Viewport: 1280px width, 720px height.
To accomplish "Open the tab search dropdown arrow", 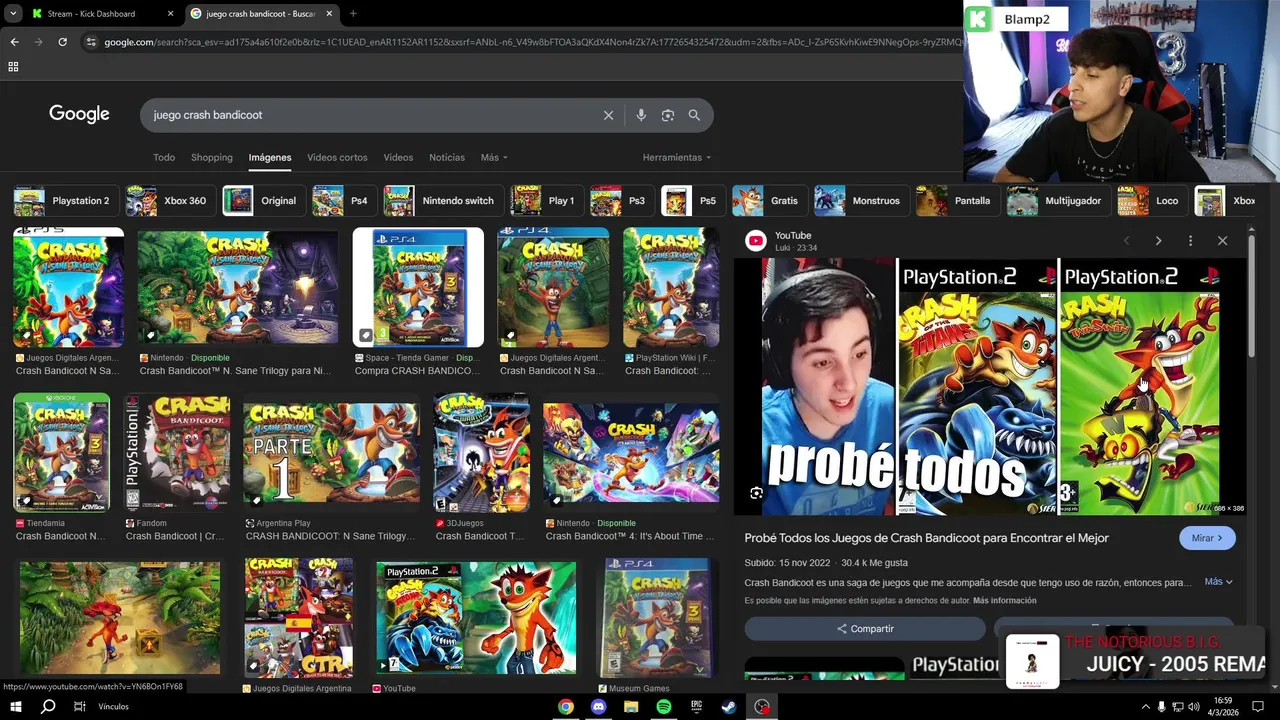I will tap(13, 14).
